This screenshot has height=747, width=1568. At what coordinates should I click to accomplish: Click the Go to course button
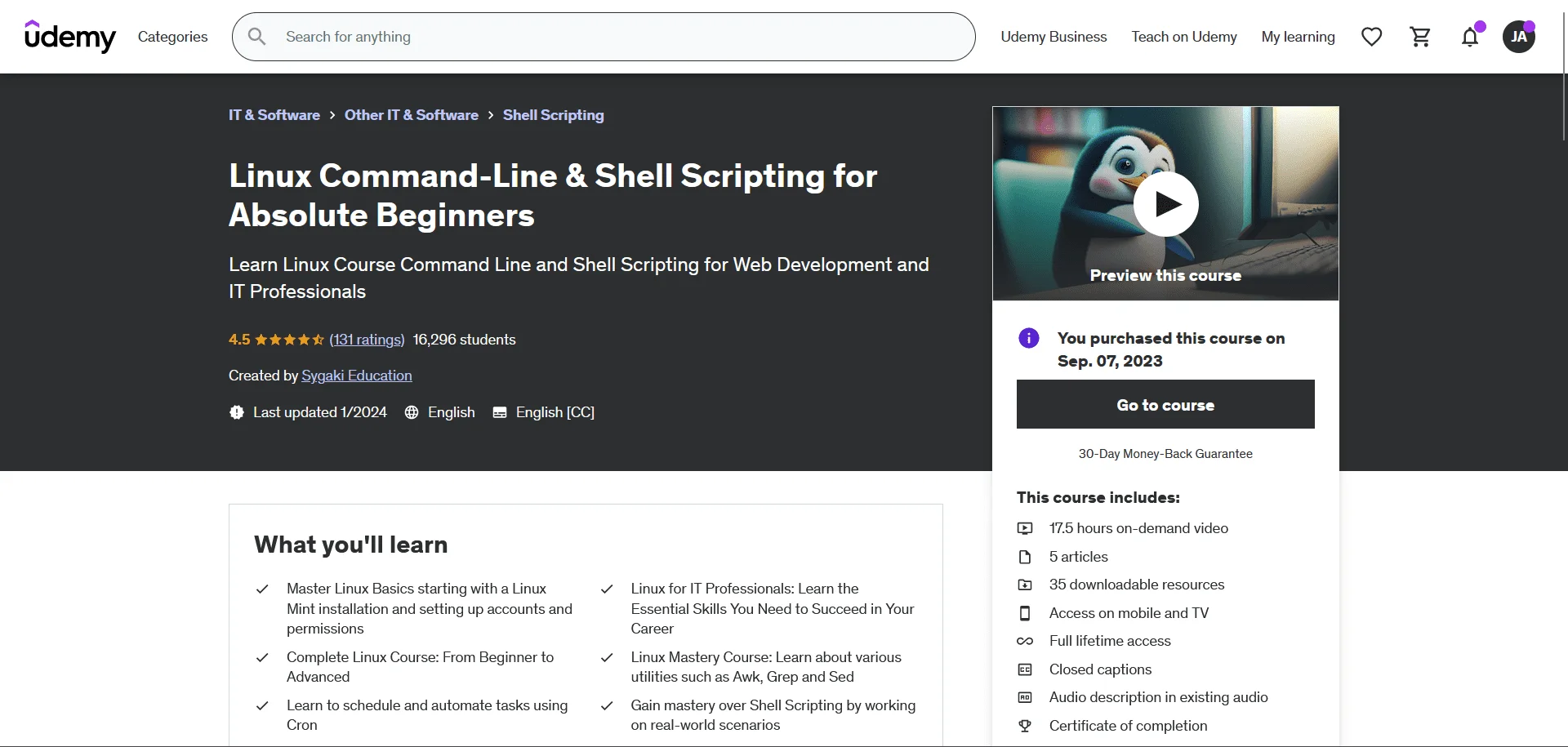(x=1165, y=404)
